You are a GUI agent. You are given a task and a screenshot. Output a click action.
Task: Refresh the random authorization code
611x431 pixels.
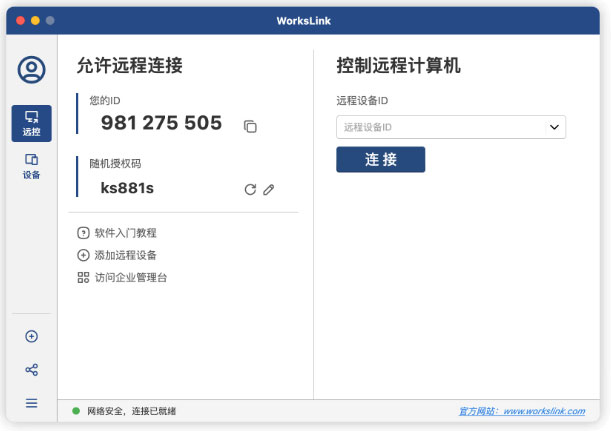click(x=250, y=189)
